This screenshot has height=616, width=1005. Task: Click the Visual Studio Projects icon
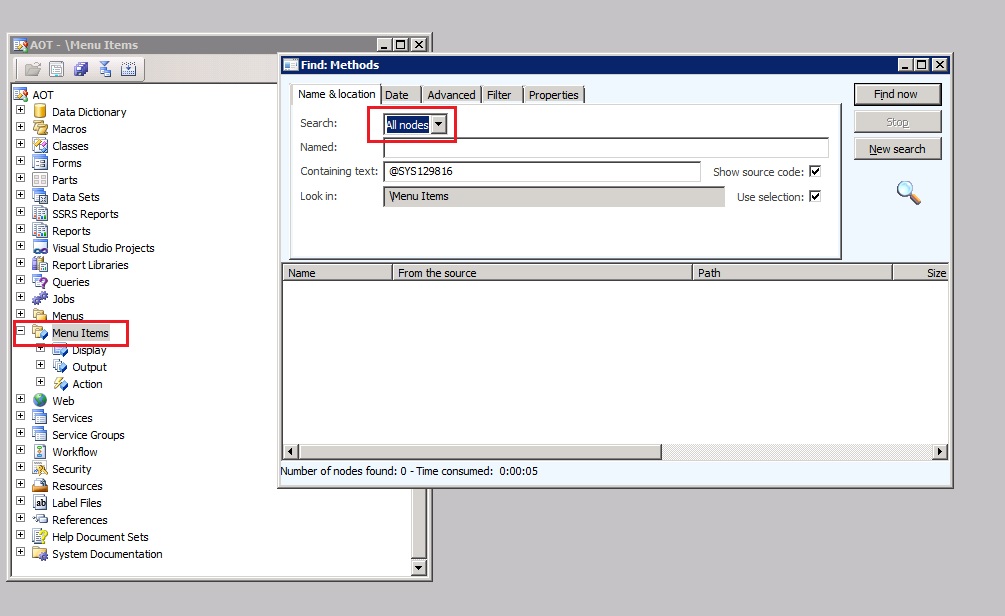point(40,248)
